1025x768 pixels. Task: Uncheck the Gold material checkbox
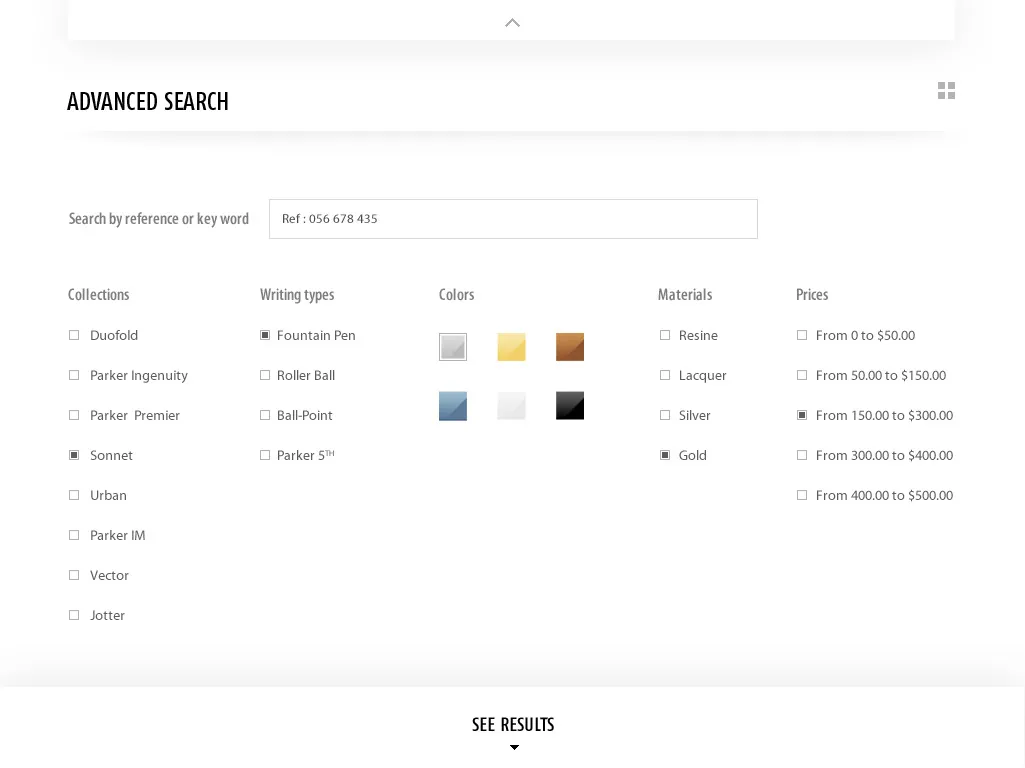(x=665, y=455)
